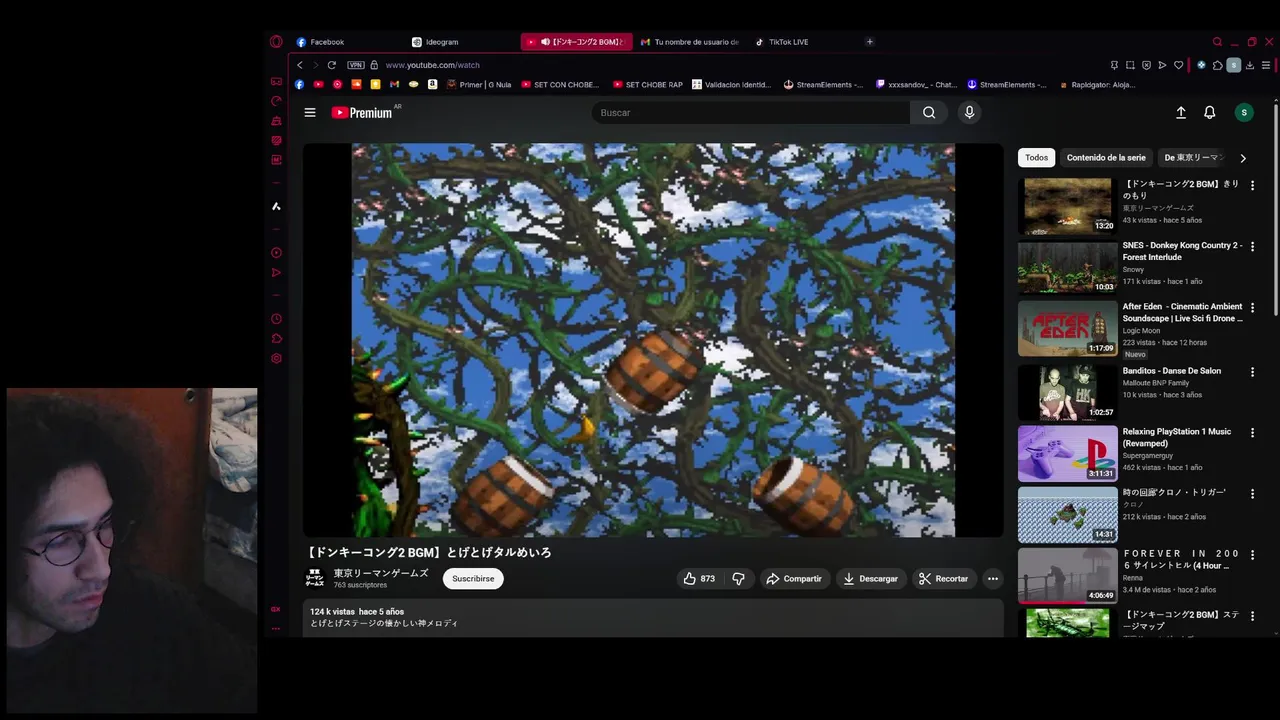Open SET CHOBE RAP bookmark
1280x720 pixels.
[648, 84]
